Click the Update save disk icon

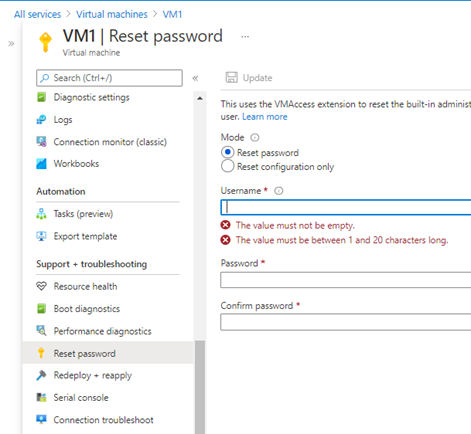click(232, 77)
